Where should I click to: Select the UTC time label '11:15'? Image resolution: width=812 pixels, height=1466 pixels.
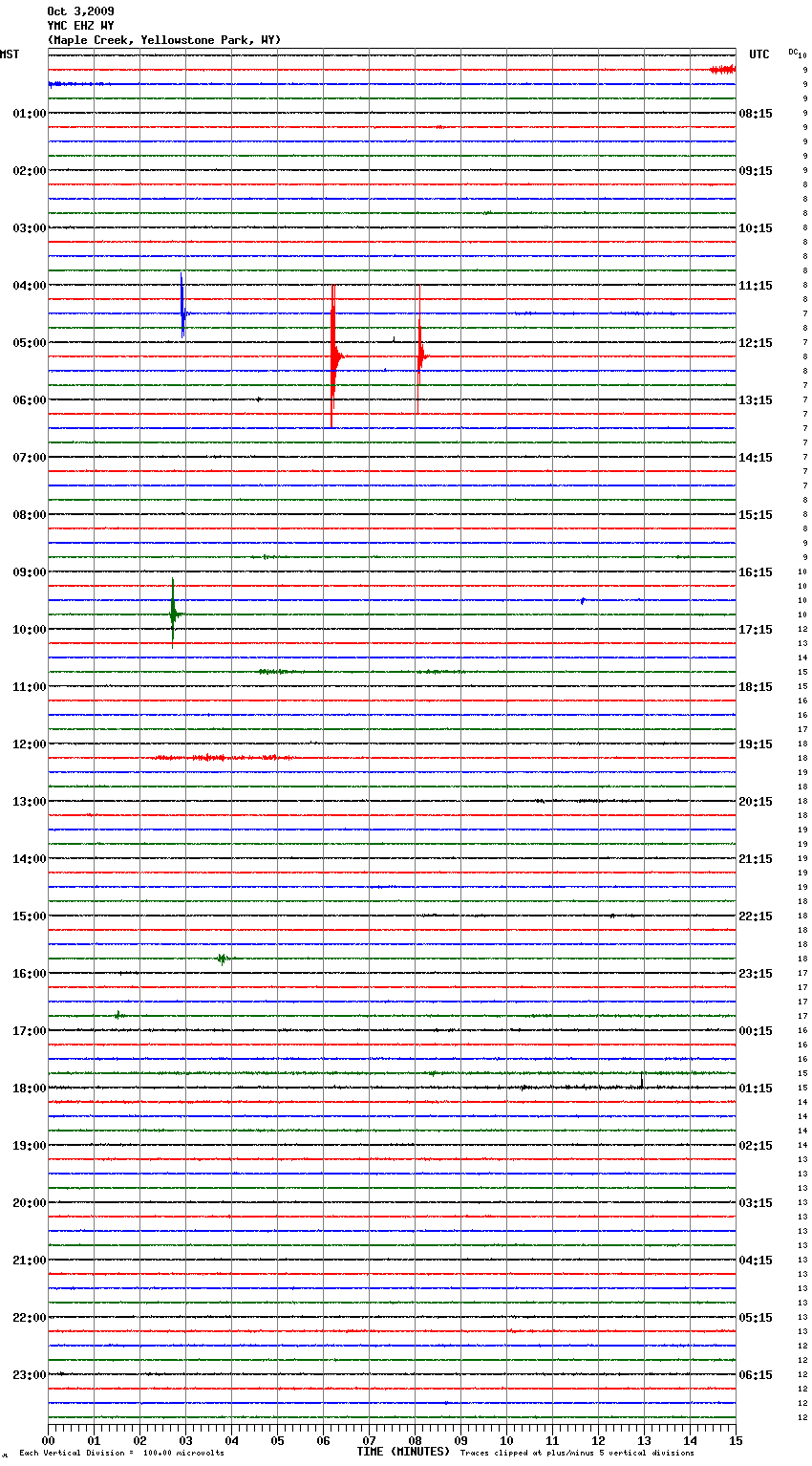(x=756, y=286)
